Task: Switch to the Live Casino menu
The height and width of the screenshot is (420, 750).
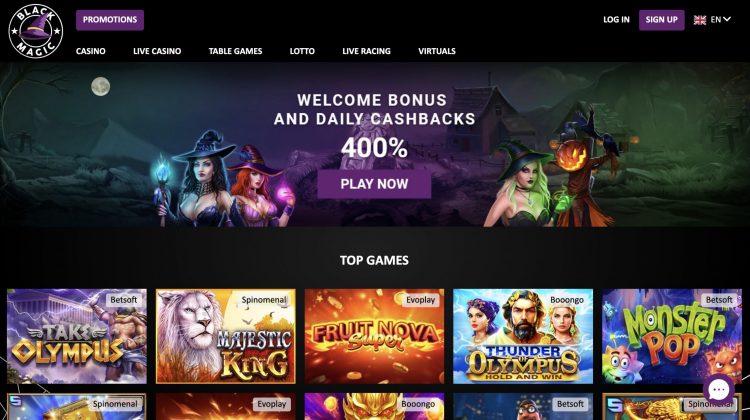Action: point(157,51)
